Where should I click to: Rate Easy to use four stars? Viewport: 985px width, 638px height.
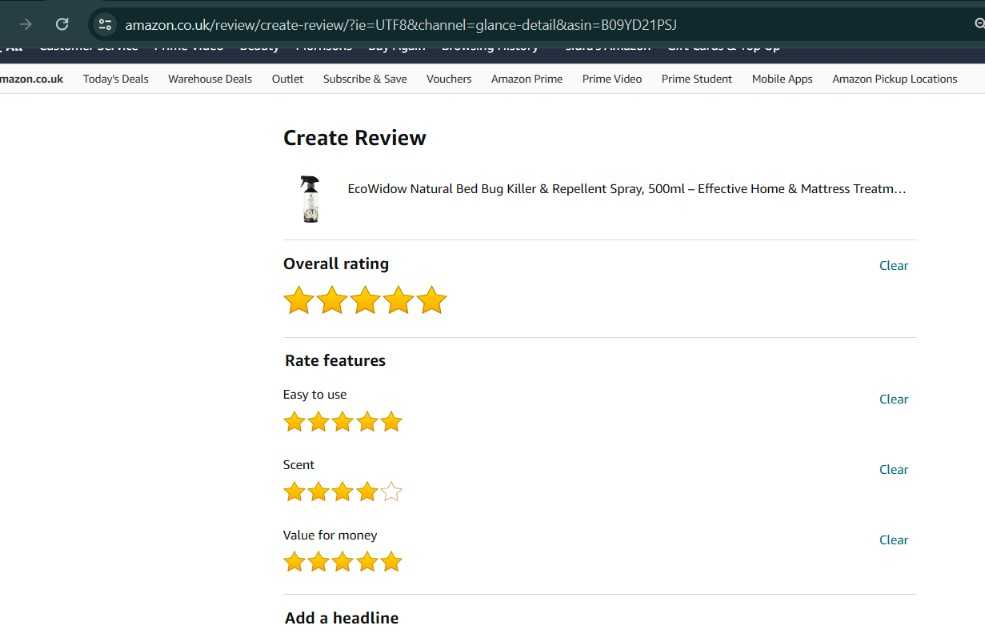click(367, 421)
